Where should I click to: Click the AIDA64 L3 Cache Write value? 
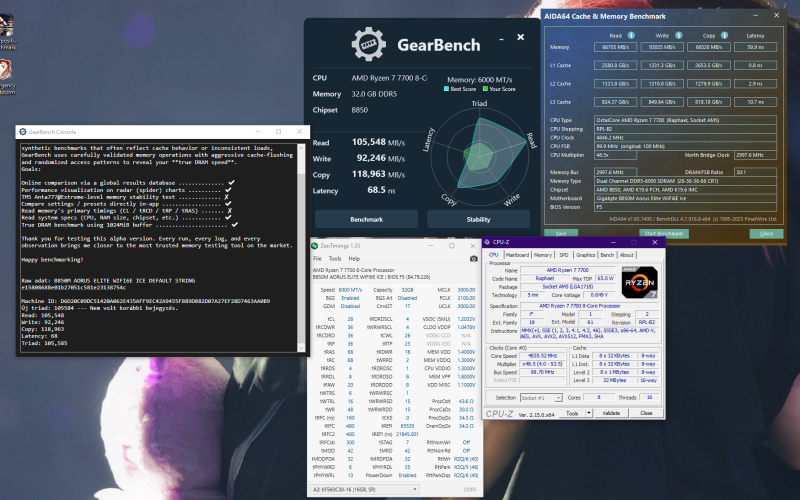tap(662, 102)
